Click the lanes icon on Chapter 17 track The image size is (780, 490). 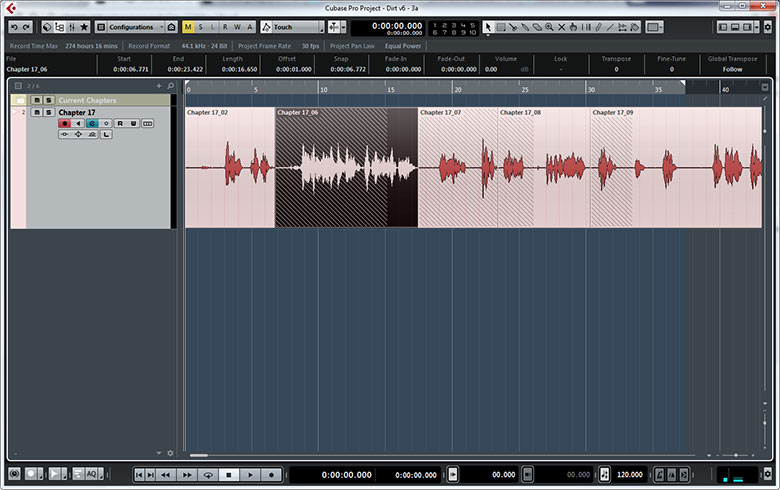[148, 123]
